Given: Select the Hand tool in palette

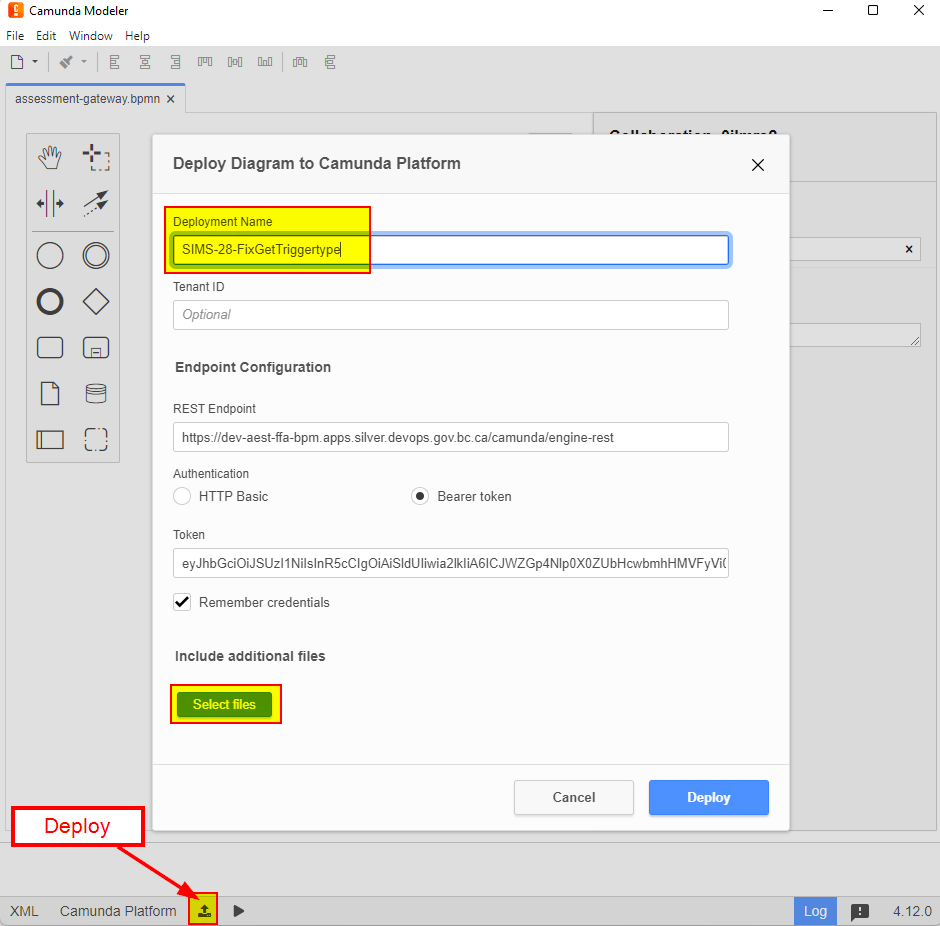Looking at the screenshot, I should tap(50, 158).
